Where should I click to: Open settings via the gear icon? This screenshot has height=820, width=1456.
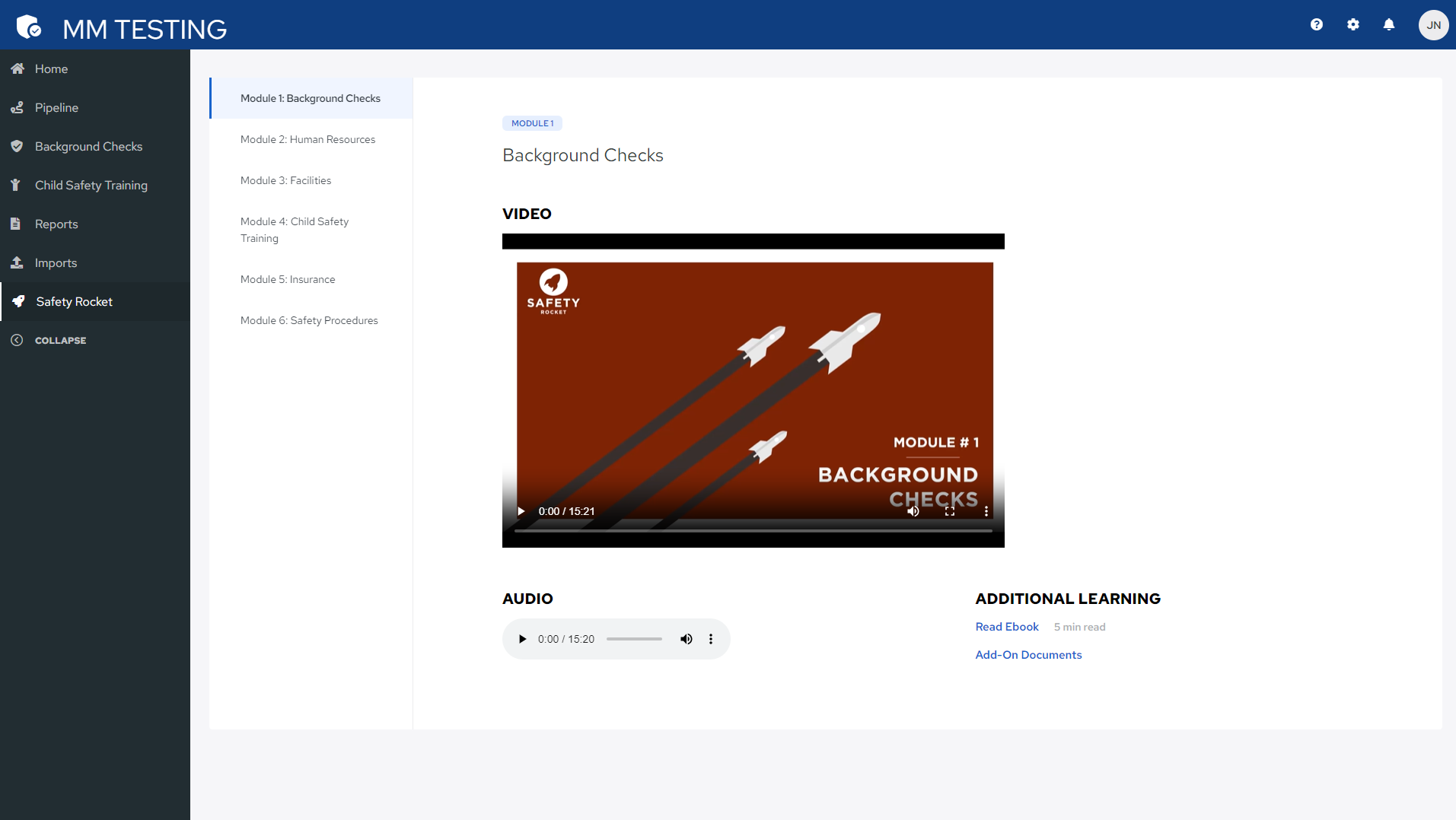click(1352, 24)
